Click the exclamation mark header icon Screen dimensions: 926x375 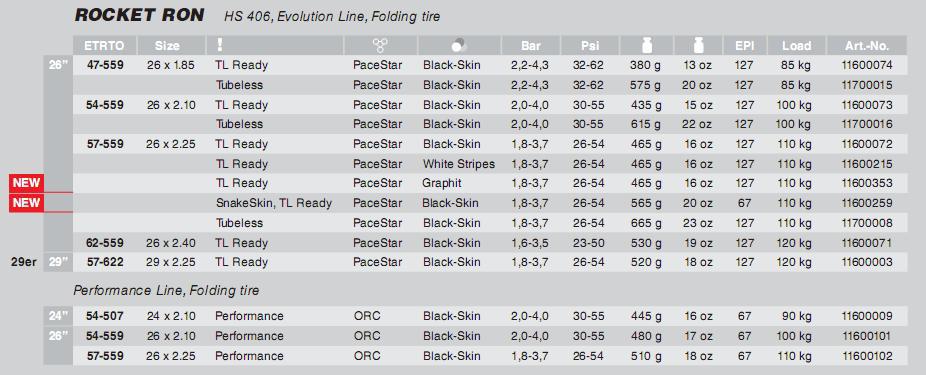pyautogui.click(x=220, y=45)
